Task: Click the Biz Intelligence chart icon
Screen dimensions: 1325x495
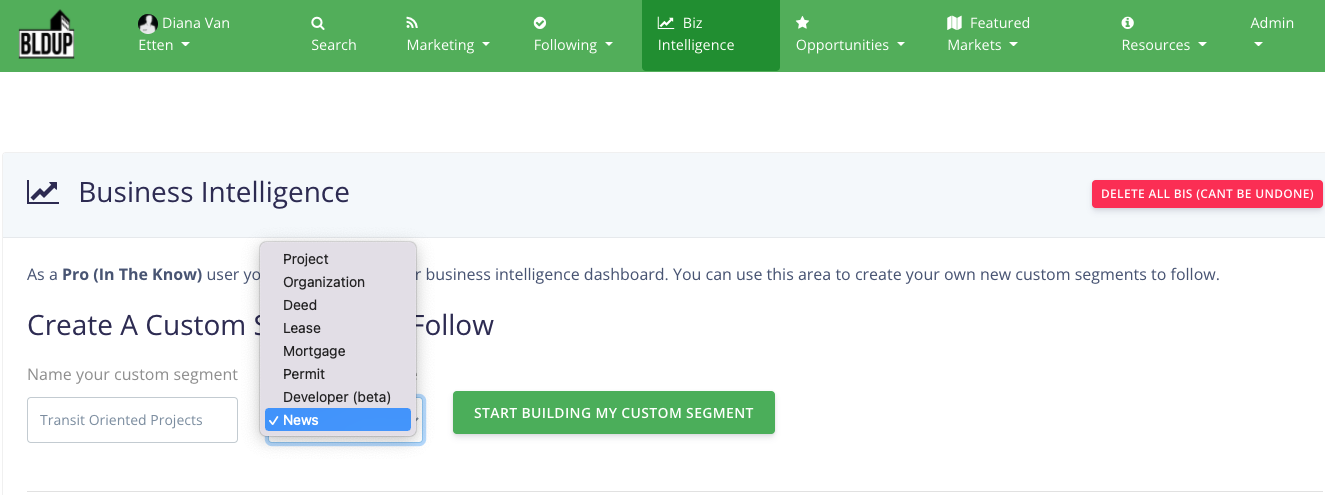Action: pyautogui.click(x=665, y=23)
